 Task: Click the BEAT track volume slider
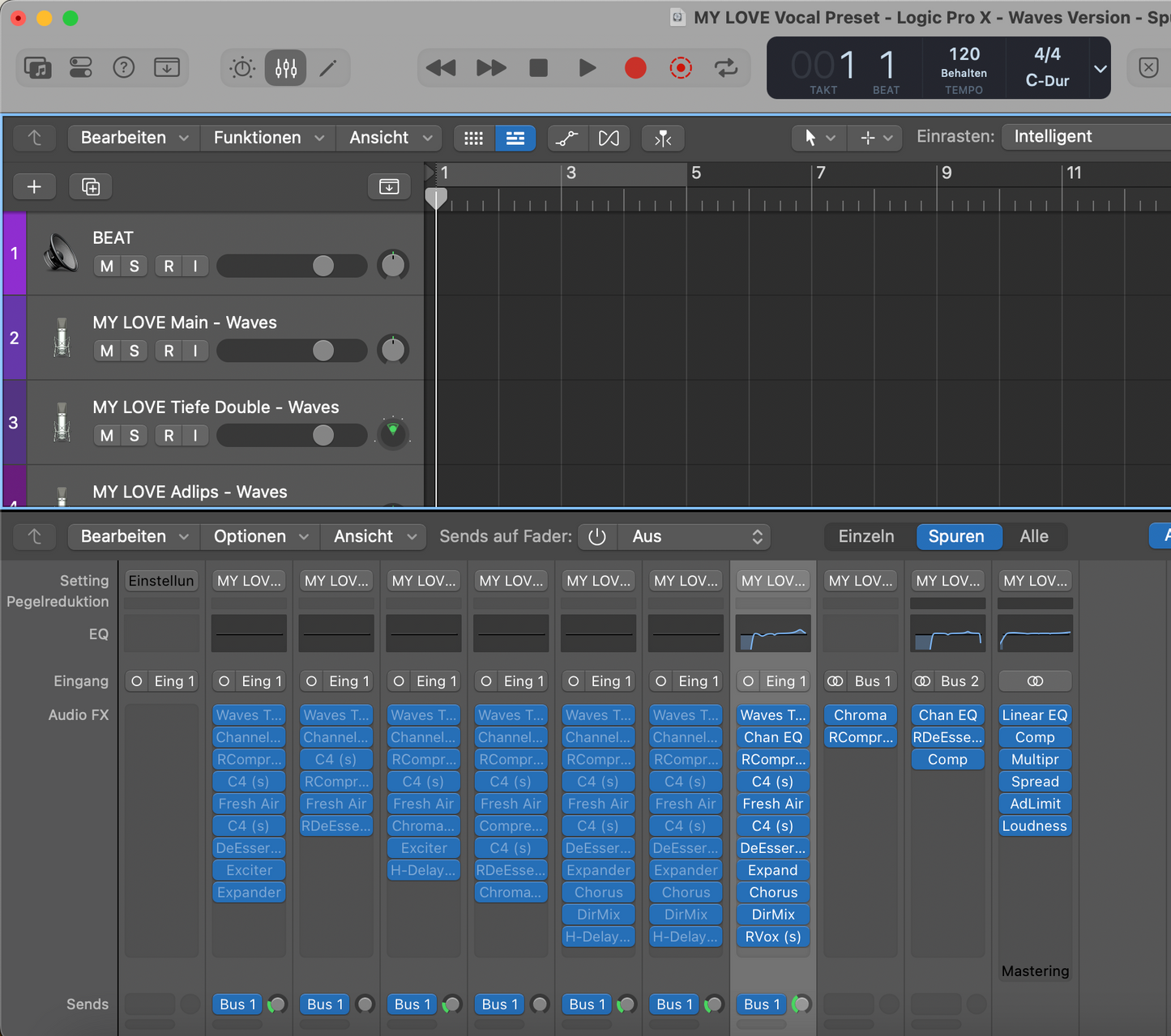[x=292, y=266]
